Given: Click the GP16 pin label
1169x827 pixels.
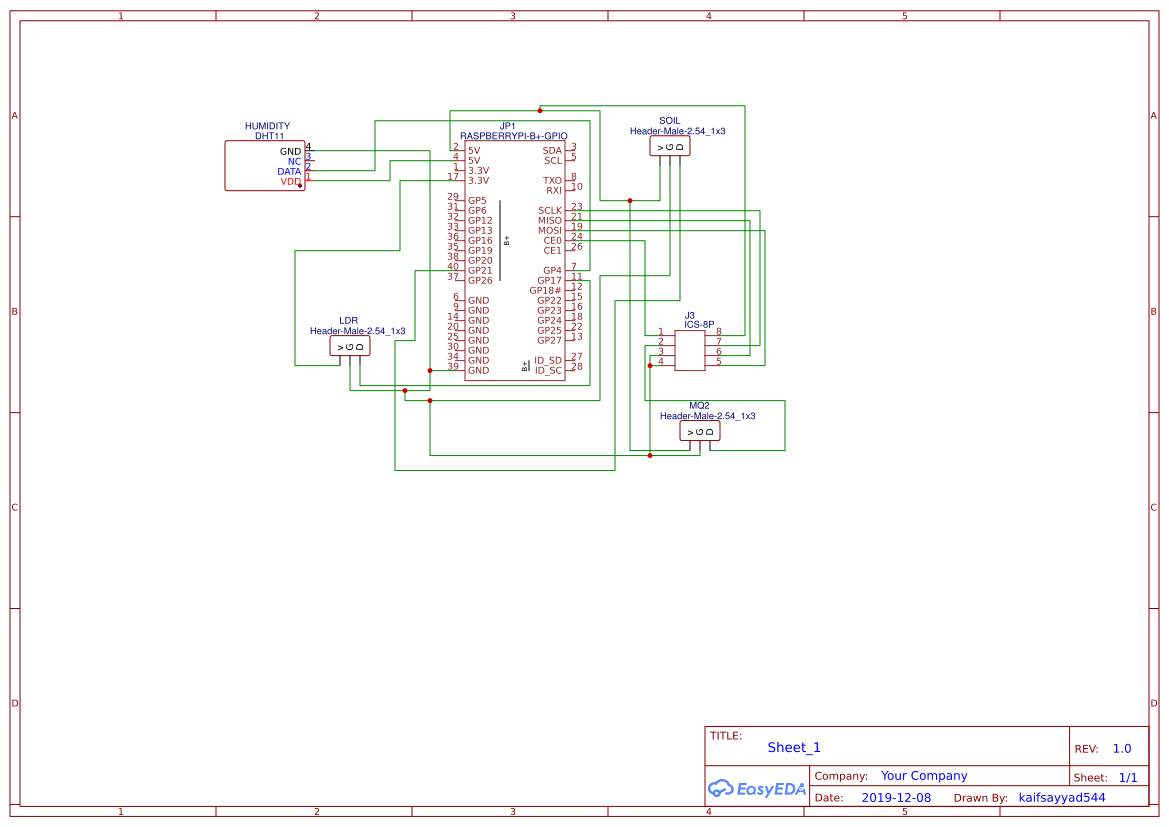Looking at the screenshot, I should 480,240.
